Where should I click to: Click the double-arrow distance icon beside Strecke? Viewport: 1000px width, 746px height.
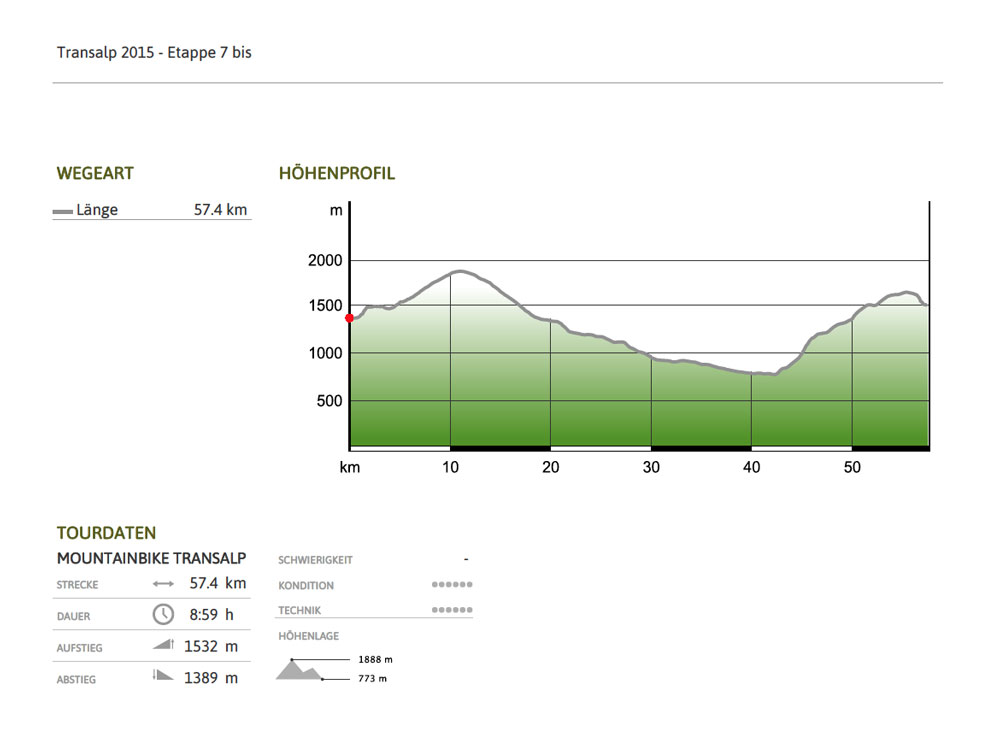(163, 584)
